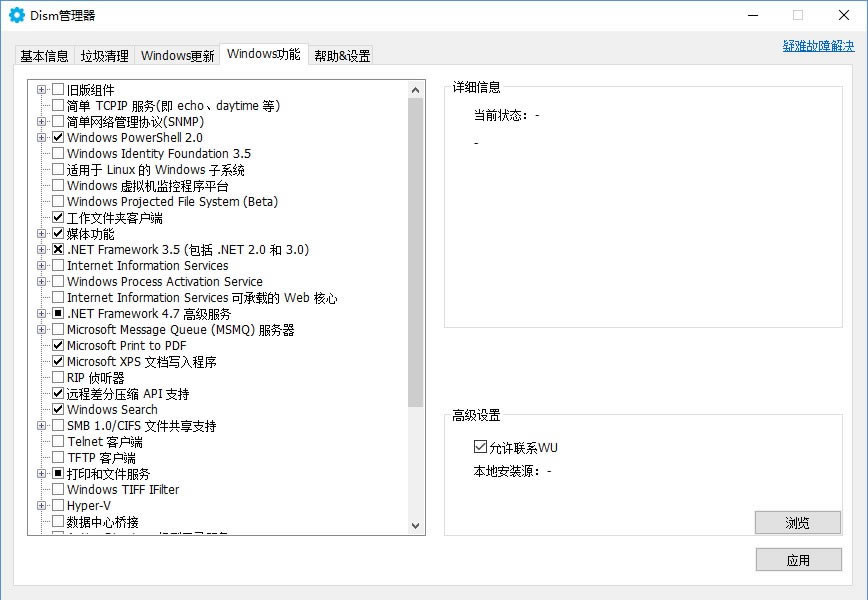Expand the .NET Framework 3.5 node

pos(41,250)
